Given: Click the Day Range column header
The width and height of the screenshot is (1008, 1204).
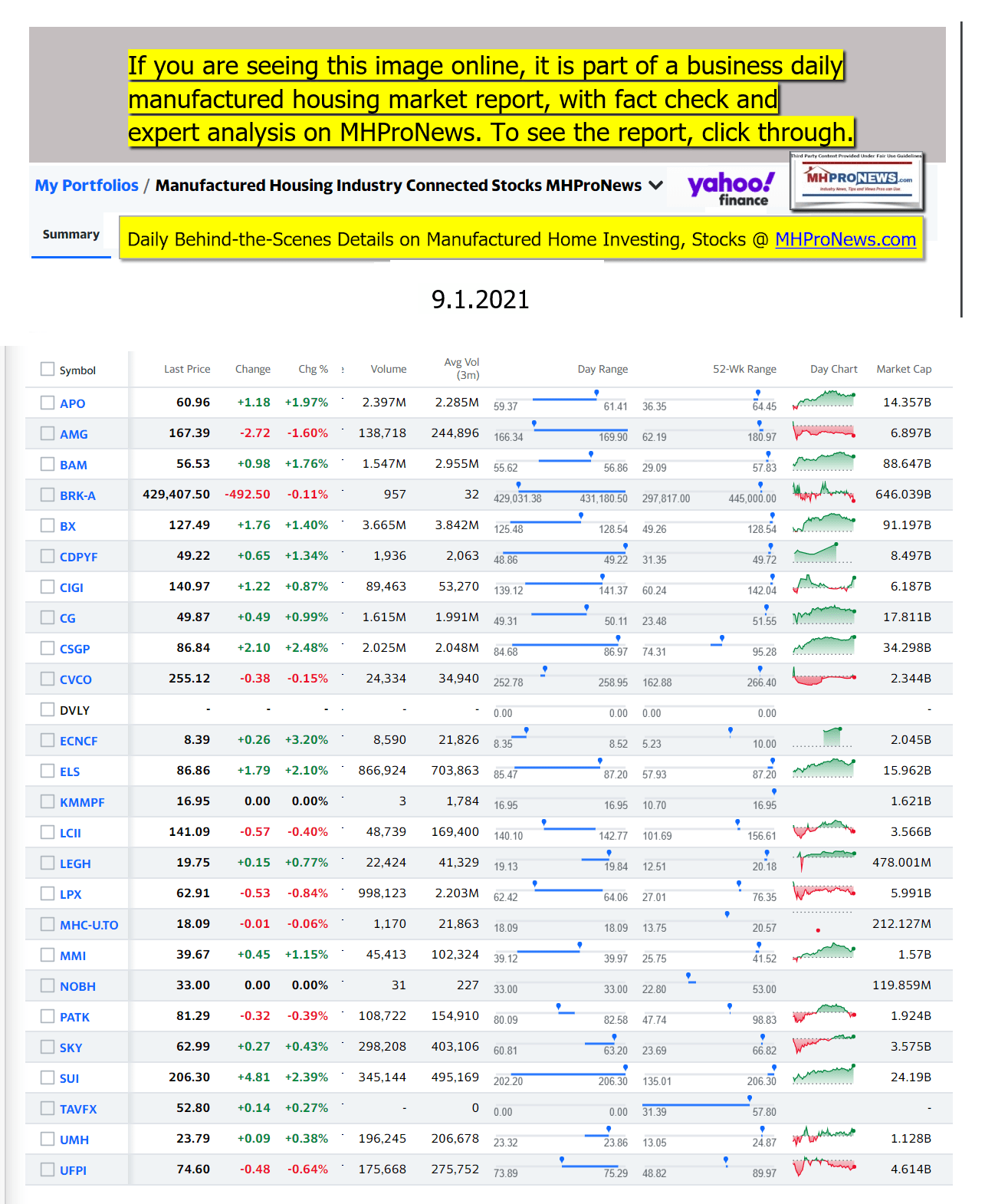Looking at the screenshot, I should [x=603, y=369].
